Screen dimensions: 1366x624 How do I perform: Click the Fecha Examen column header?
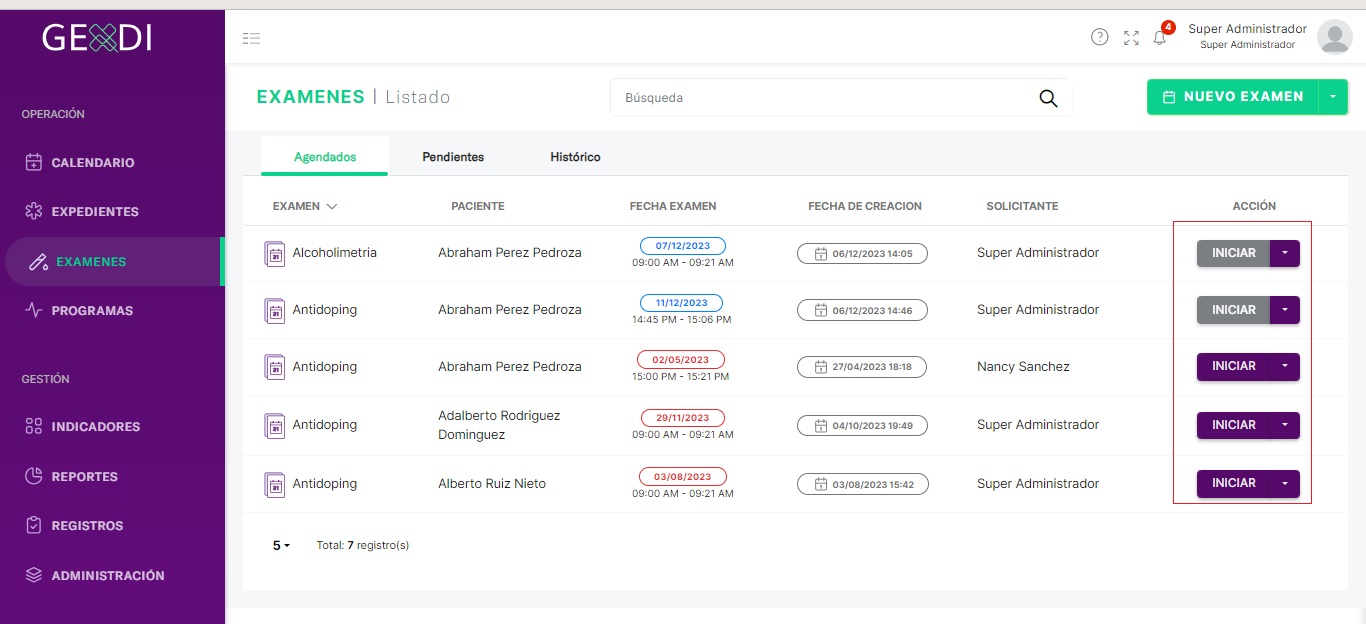[673, 206]
